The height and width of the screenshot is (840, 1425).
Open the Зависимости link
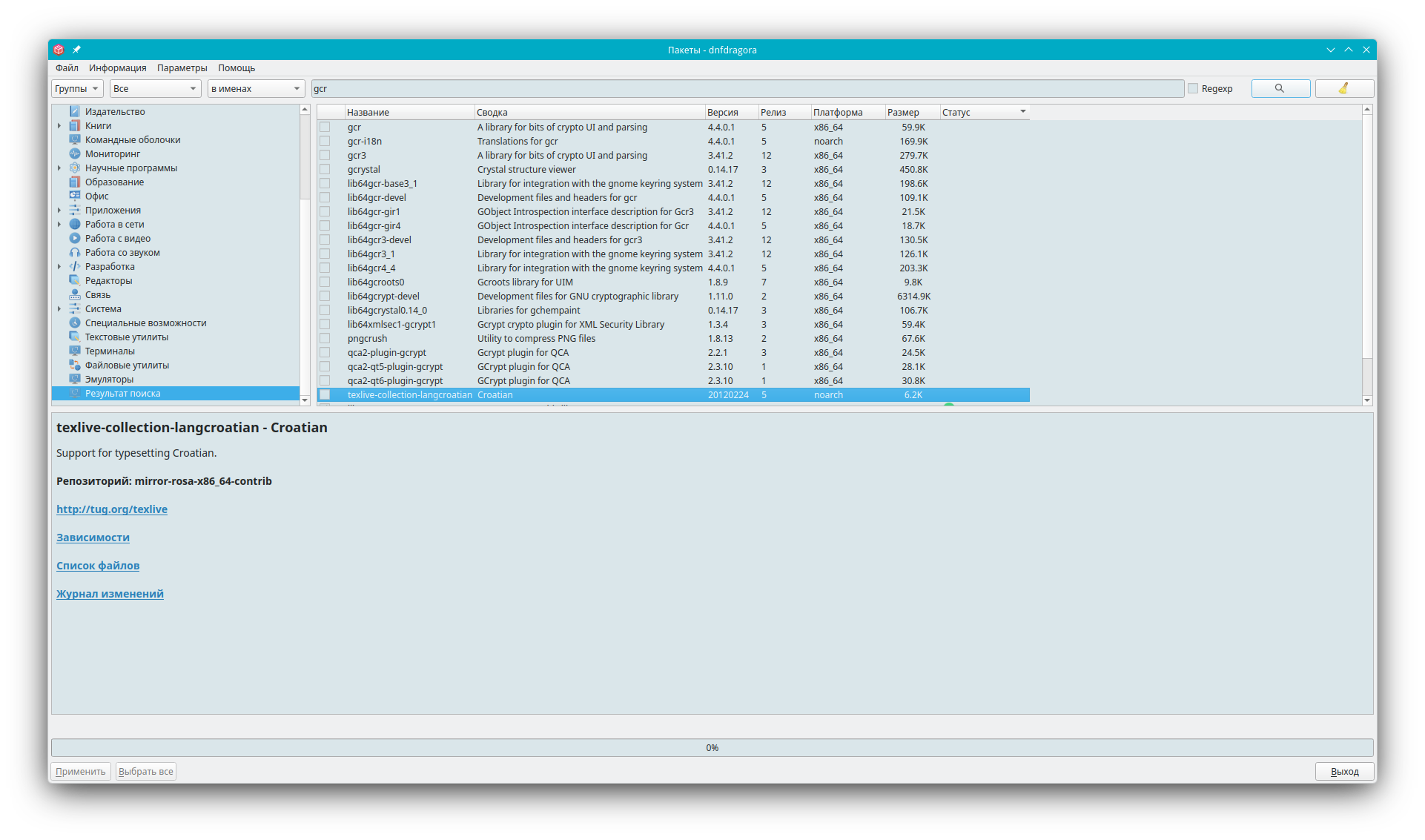(93, 538)
